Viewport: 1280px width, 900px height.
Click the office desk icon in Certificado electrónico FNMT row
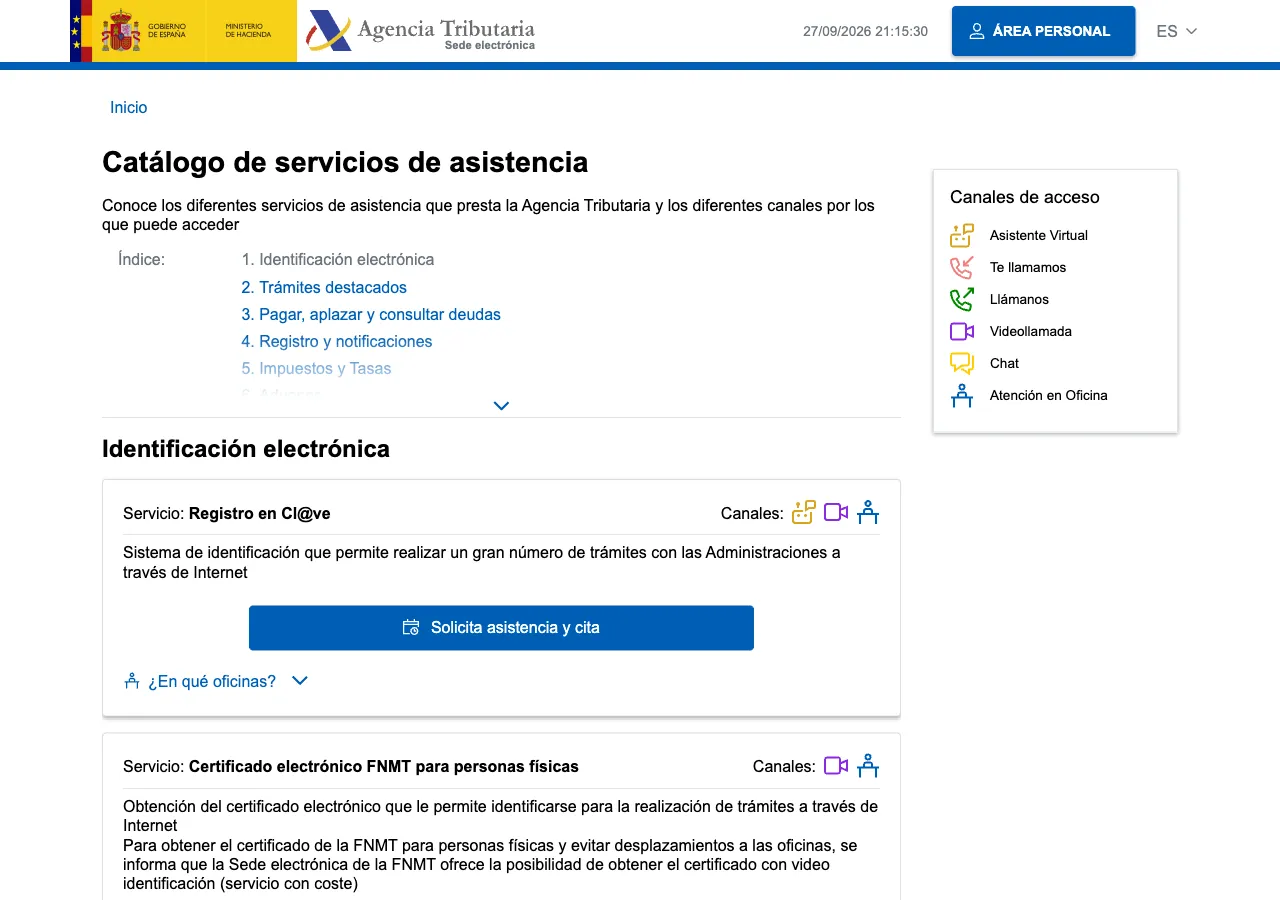(x=868, y=766)
